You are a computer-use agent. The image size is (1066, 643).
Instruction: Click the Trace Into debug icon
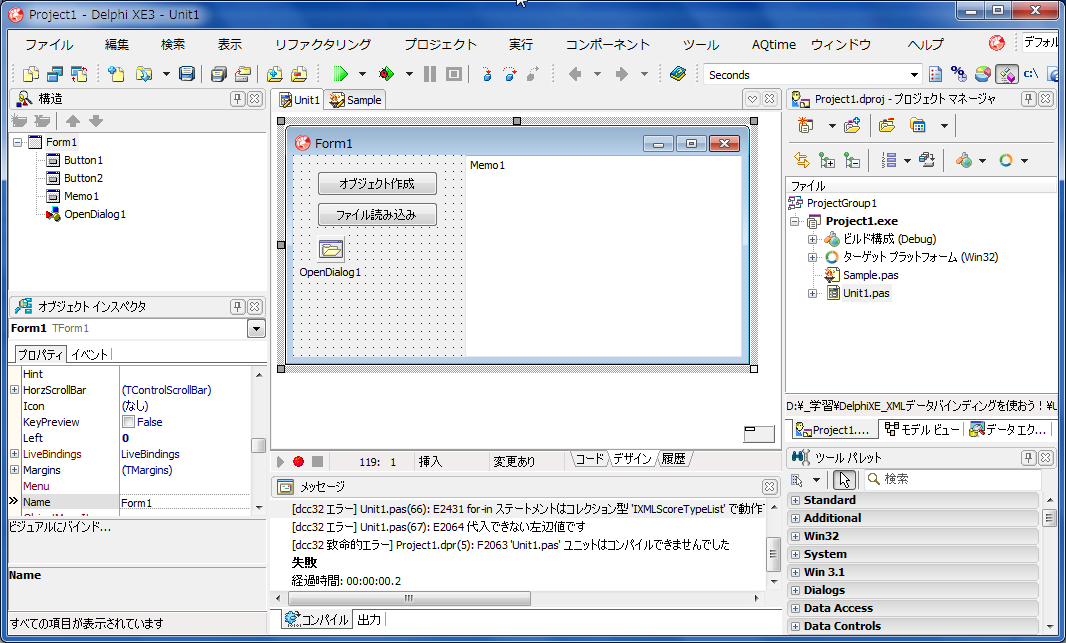pyautogui.click(x=486, y=73)
